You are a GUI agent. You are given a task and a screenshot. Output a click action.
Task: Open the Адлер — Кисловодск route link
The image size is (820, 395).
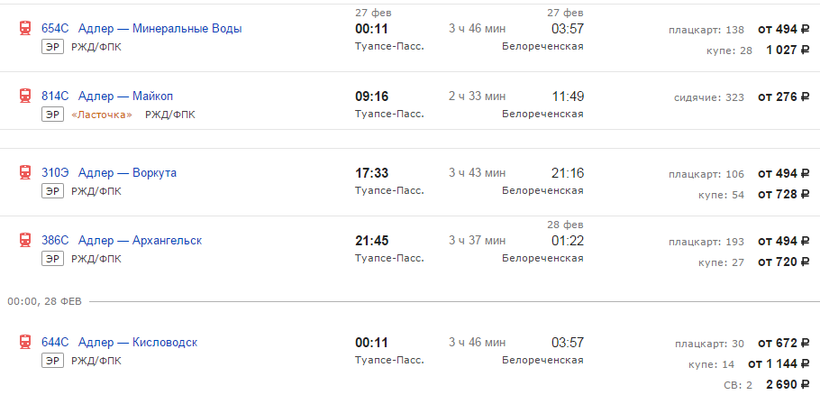pos(138,343)
